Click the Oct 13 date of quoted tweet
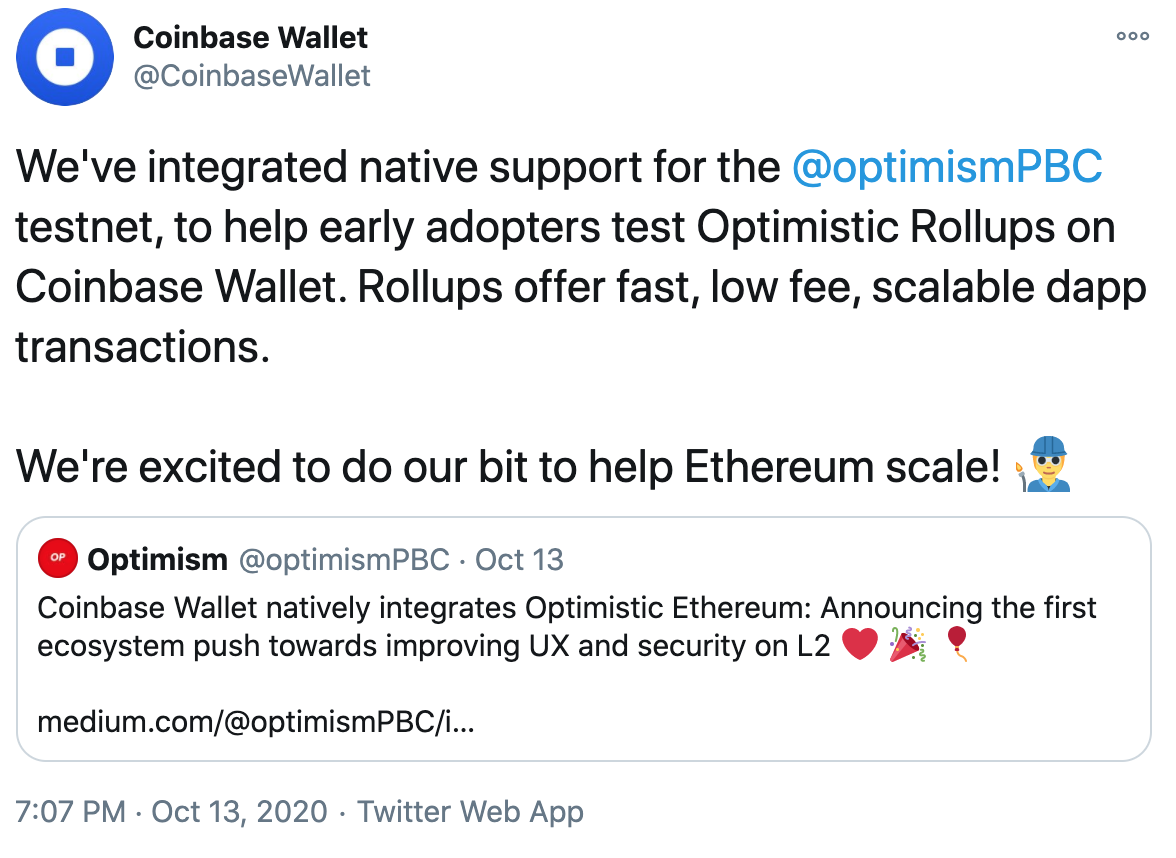The width and height of the screenshot is (1176, 858). [x=519, y=559]
